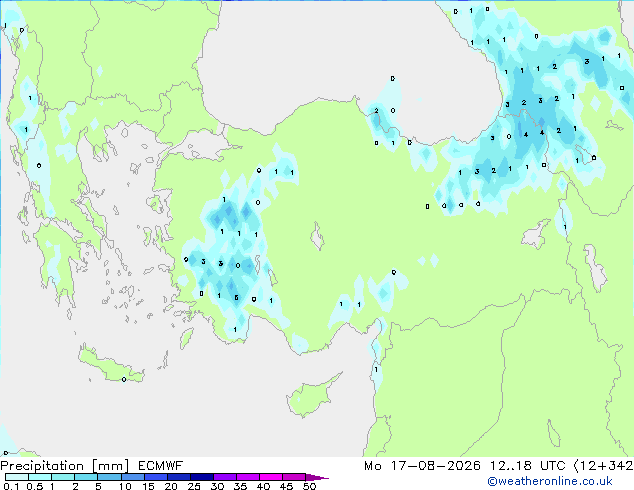Click the Crete island on the map

click(110, 366)
